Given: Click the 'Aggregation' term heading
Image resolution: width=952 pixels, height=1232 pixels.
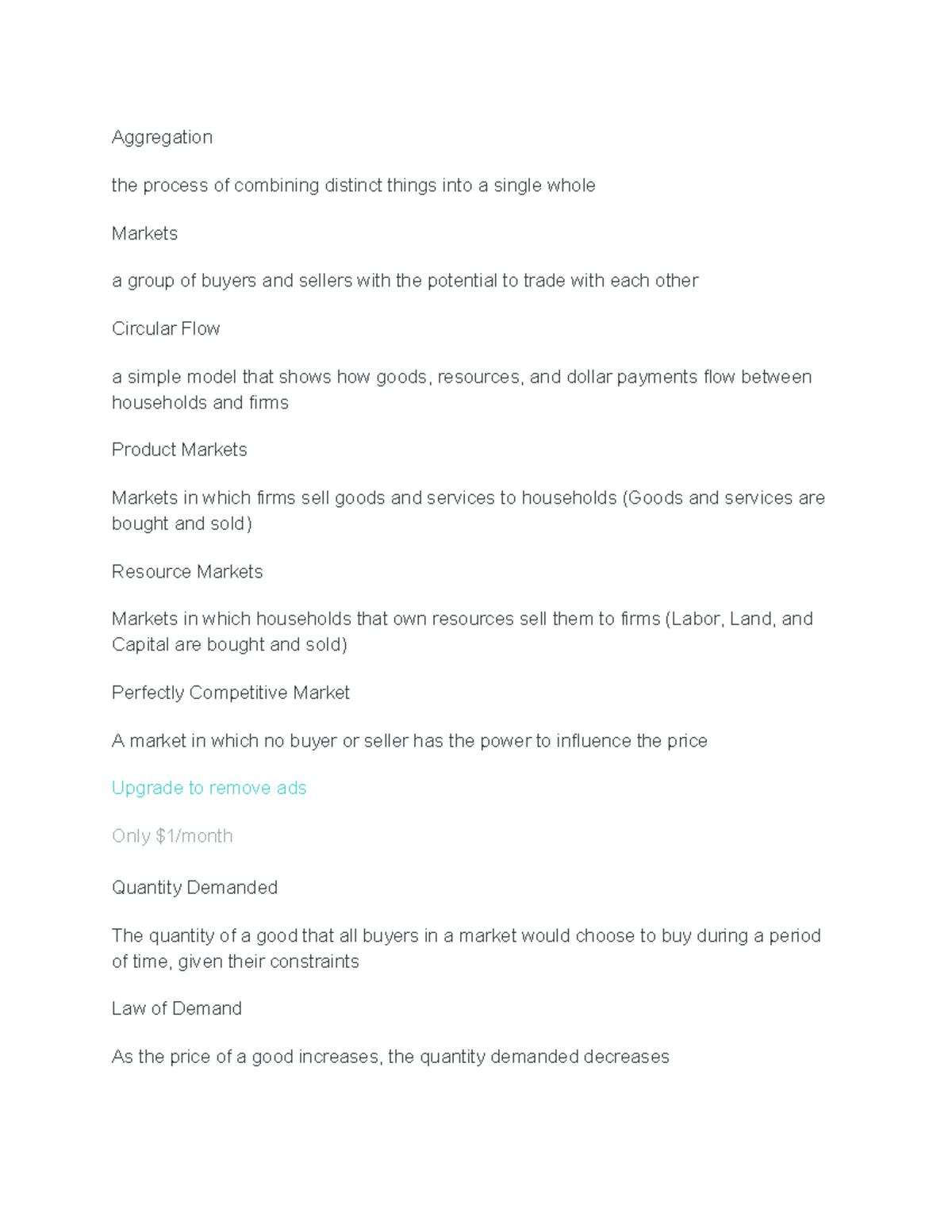Looking at the screenshot, I should point(162,137).
